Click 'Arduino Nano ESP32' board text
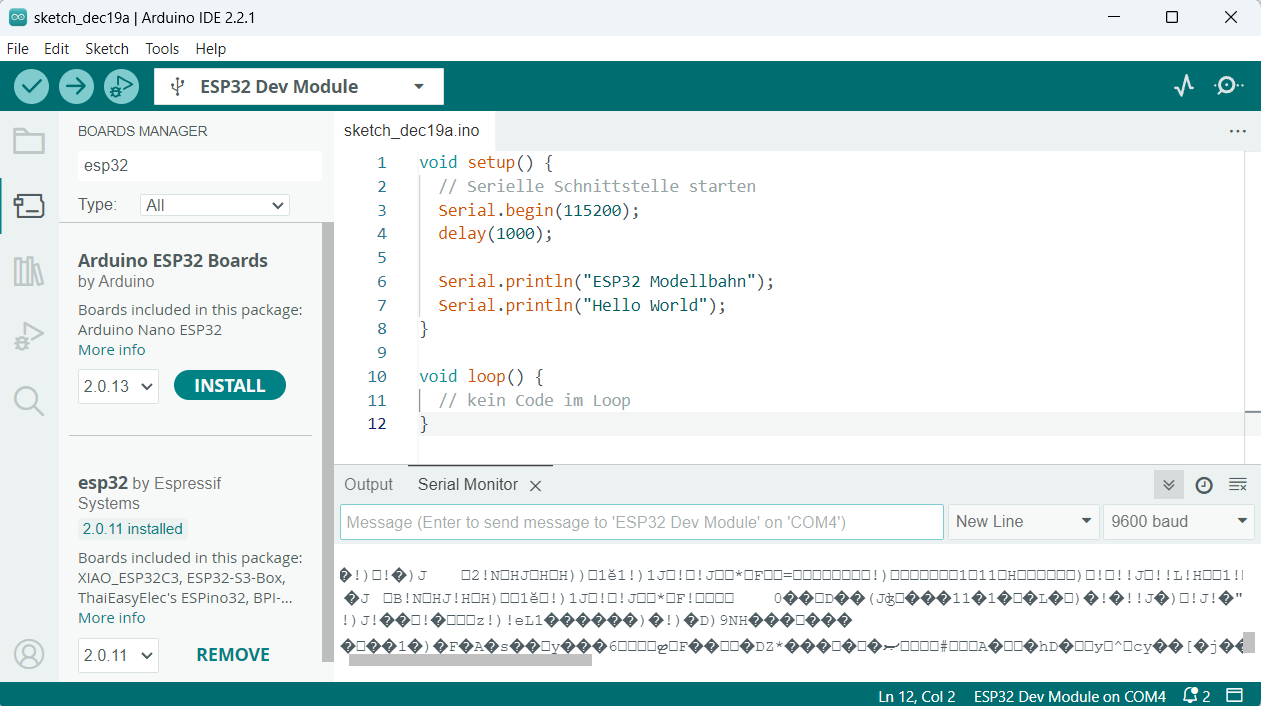1261x706 pixels. pos(150,330)
